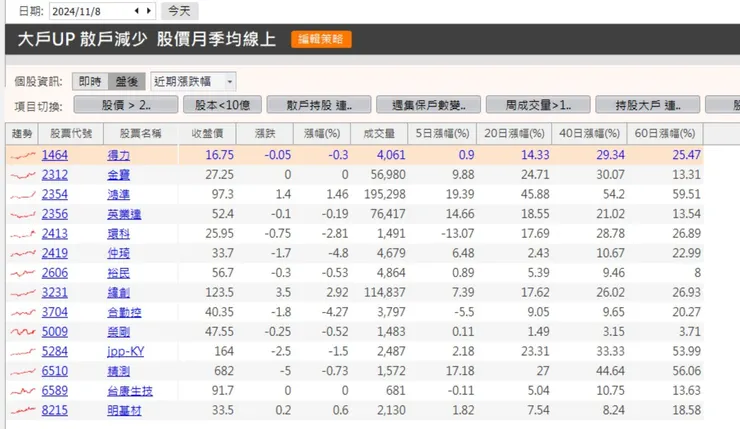Open stock code link 2312
Image resolution: width=740 pixels, height=429 pixels.
pyautogui.click(x=55, y=175)
